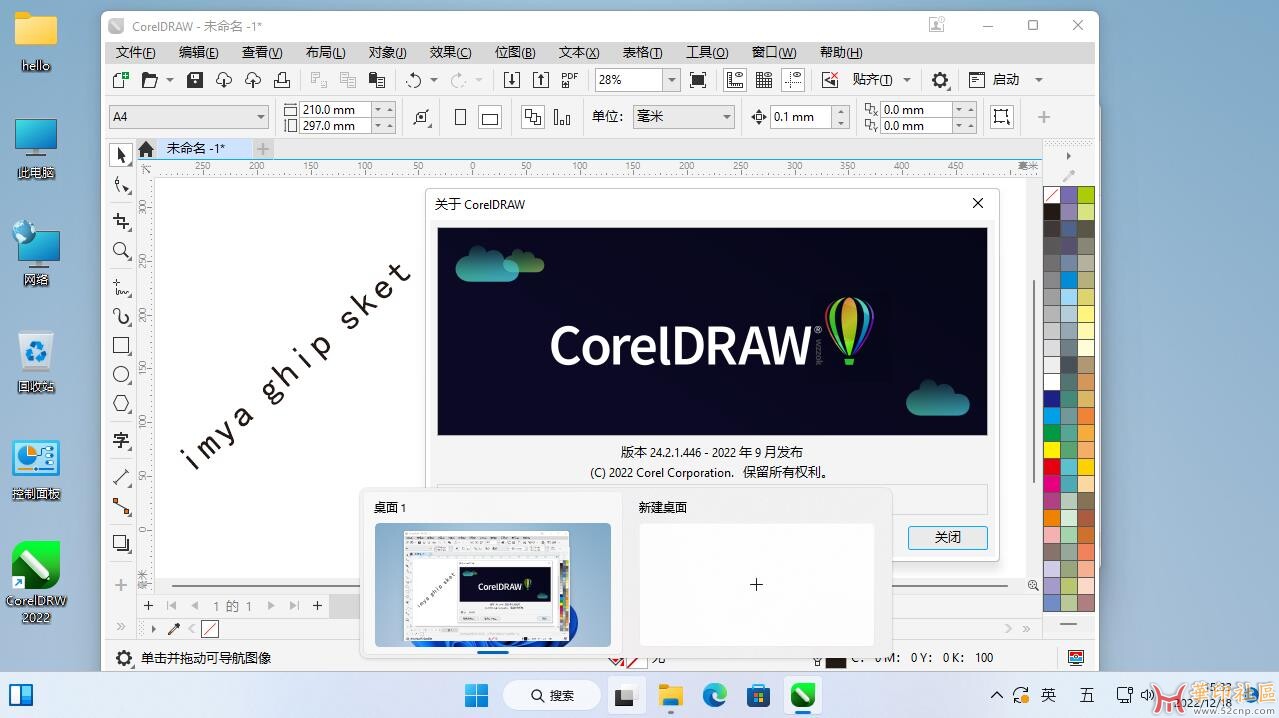Screen dimensions: 1279x718
Task: Open the 查看 menu
Action: [262, 53]
